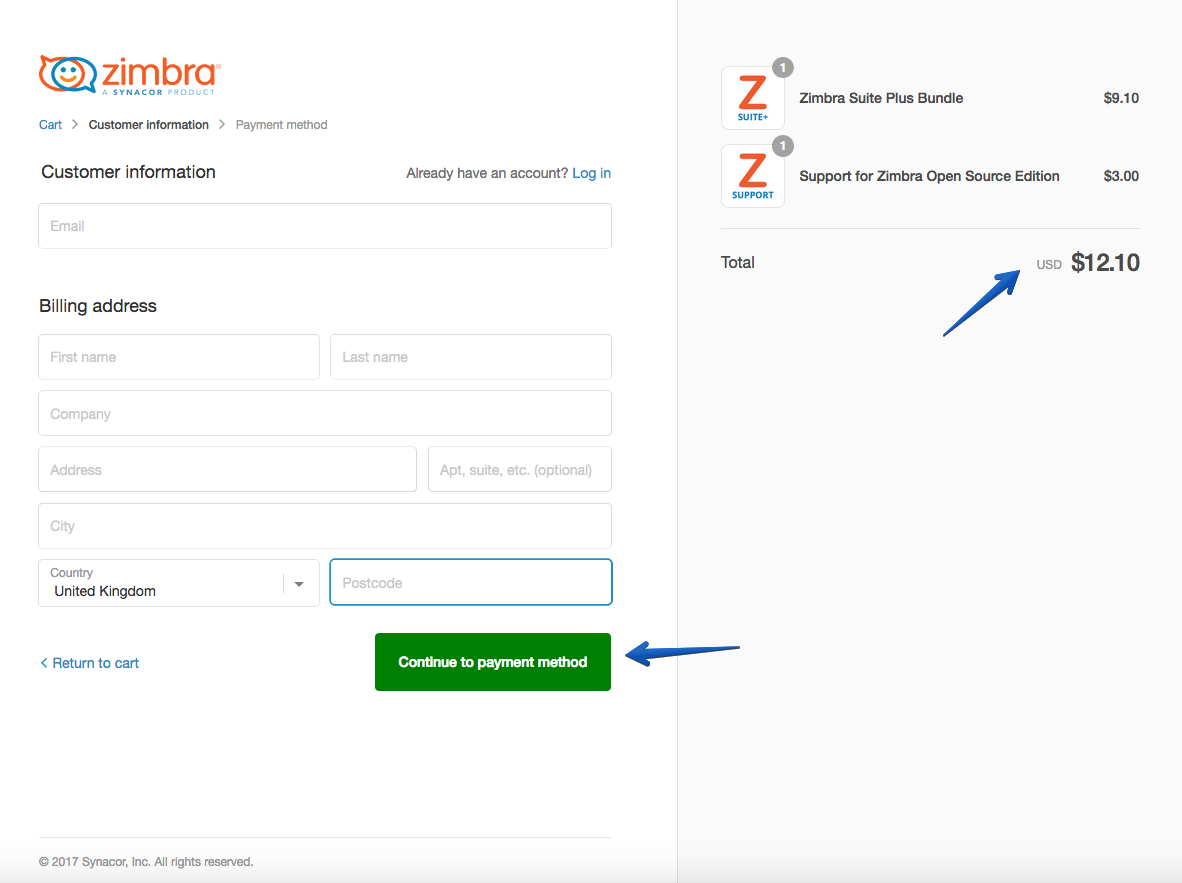Focus the Email input field

click(325, 226)
